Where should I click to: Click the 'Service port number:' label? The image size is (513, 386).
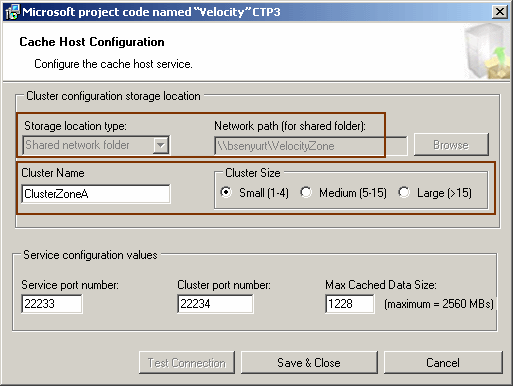(70, 285)
